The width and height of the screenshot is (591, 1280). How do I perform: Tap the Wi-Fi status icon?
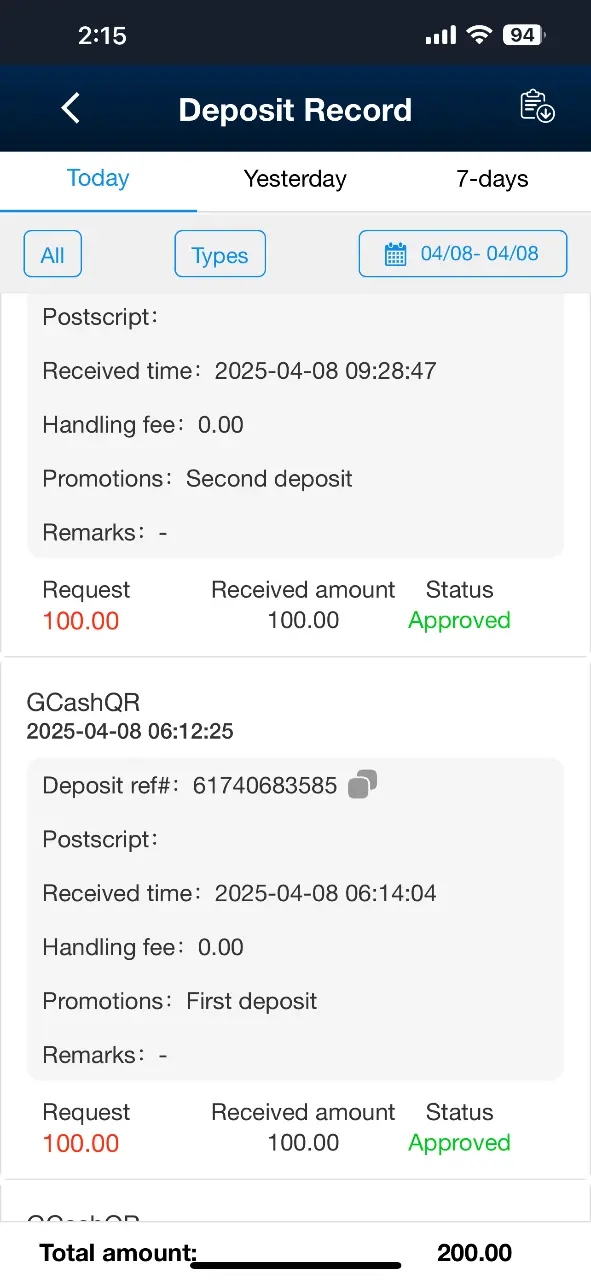point(480,35)
